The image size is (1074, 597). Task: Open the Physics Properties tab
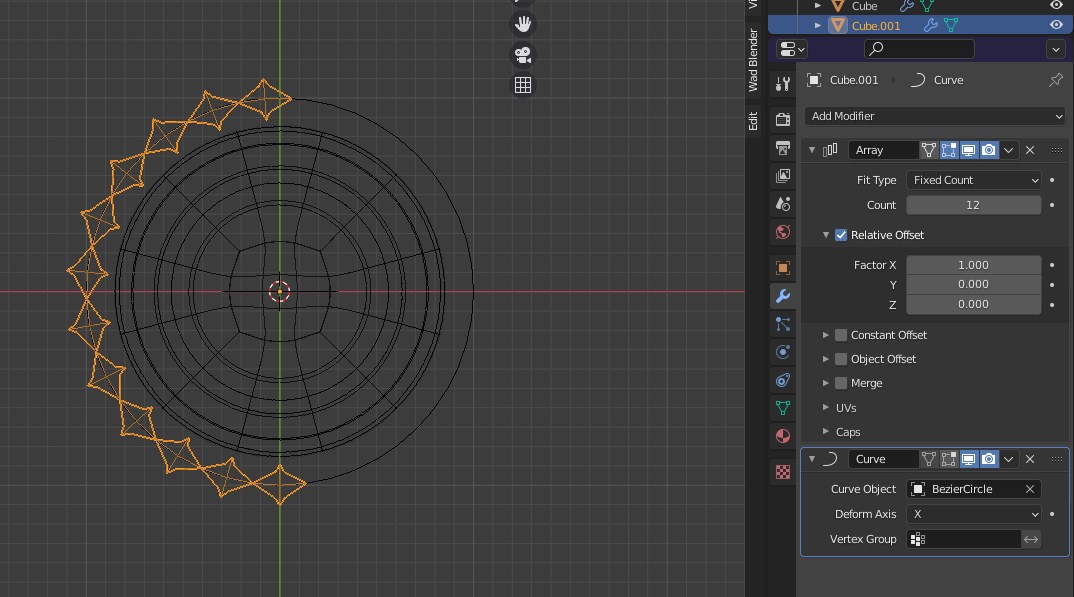(782, 351)
